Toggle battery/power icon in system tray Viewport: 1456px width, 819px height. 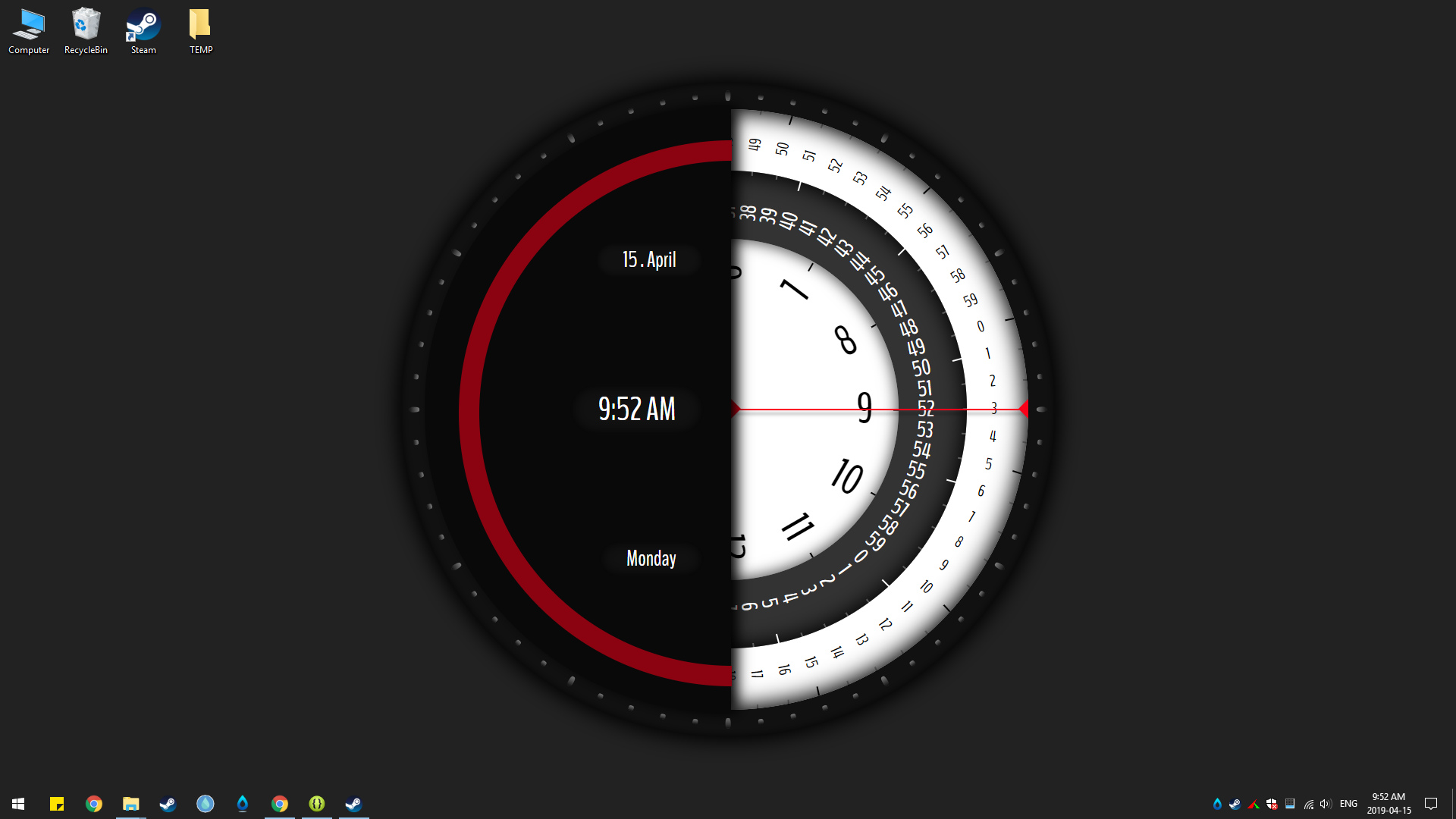tap(1290, 803)
